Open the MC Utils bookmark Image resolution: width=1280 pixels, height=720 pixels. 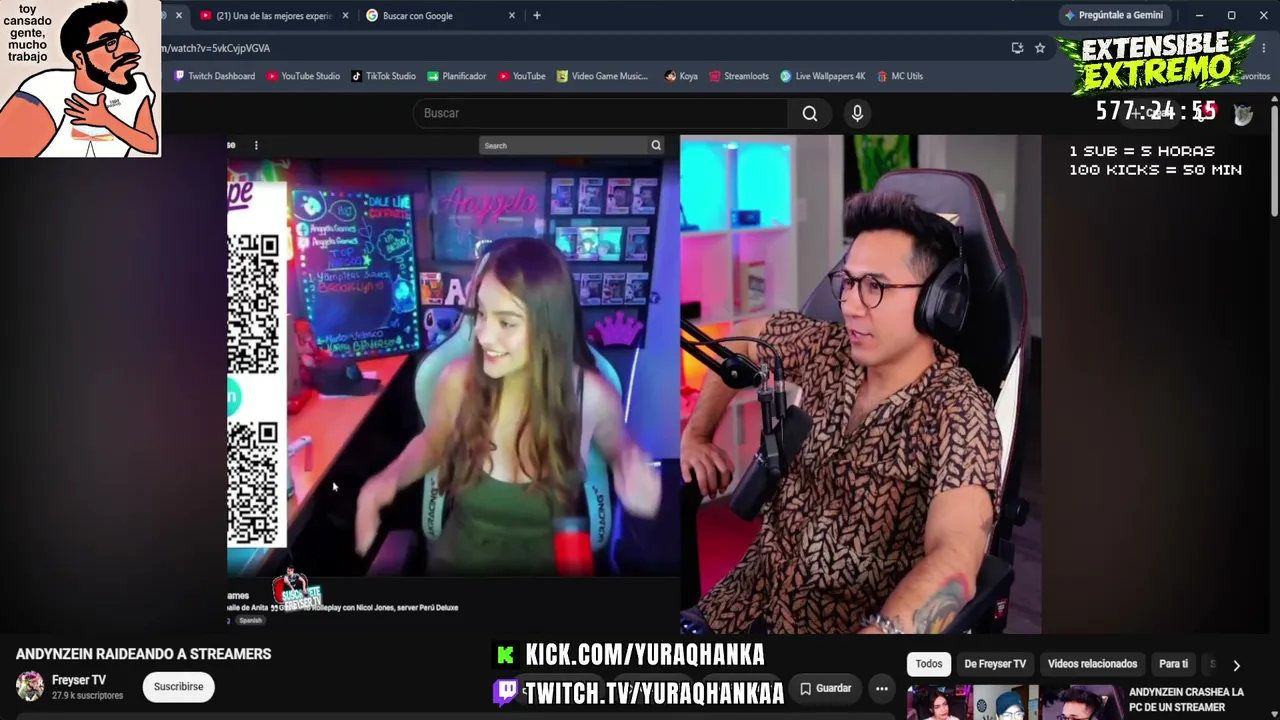900,76
